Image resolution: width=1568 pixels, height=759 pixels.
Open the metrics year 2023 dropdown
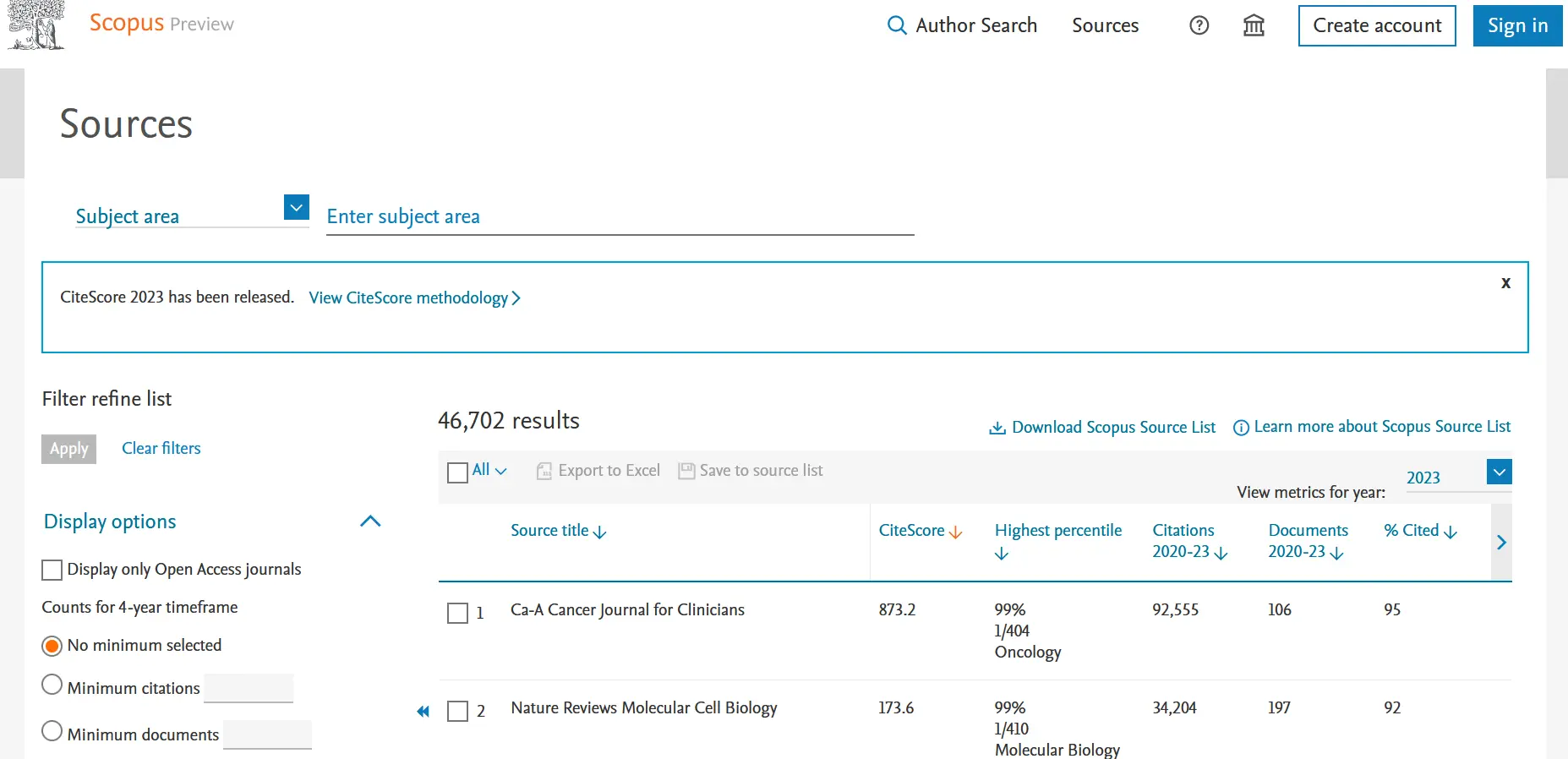[x=1499, y=472]
